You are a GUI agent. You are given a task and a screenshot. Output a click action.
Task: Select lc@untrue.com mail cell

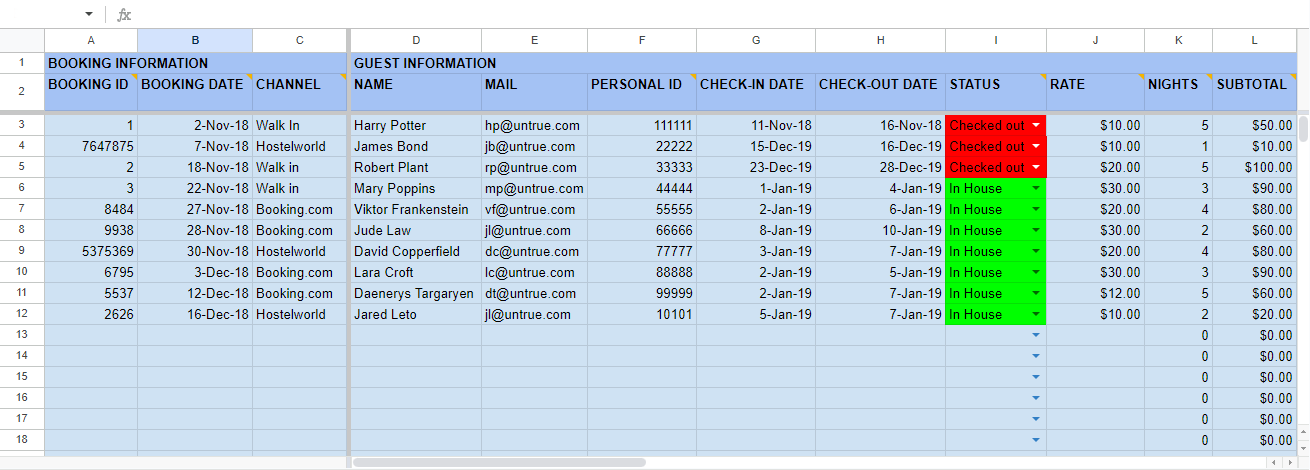tap(534, 273)
